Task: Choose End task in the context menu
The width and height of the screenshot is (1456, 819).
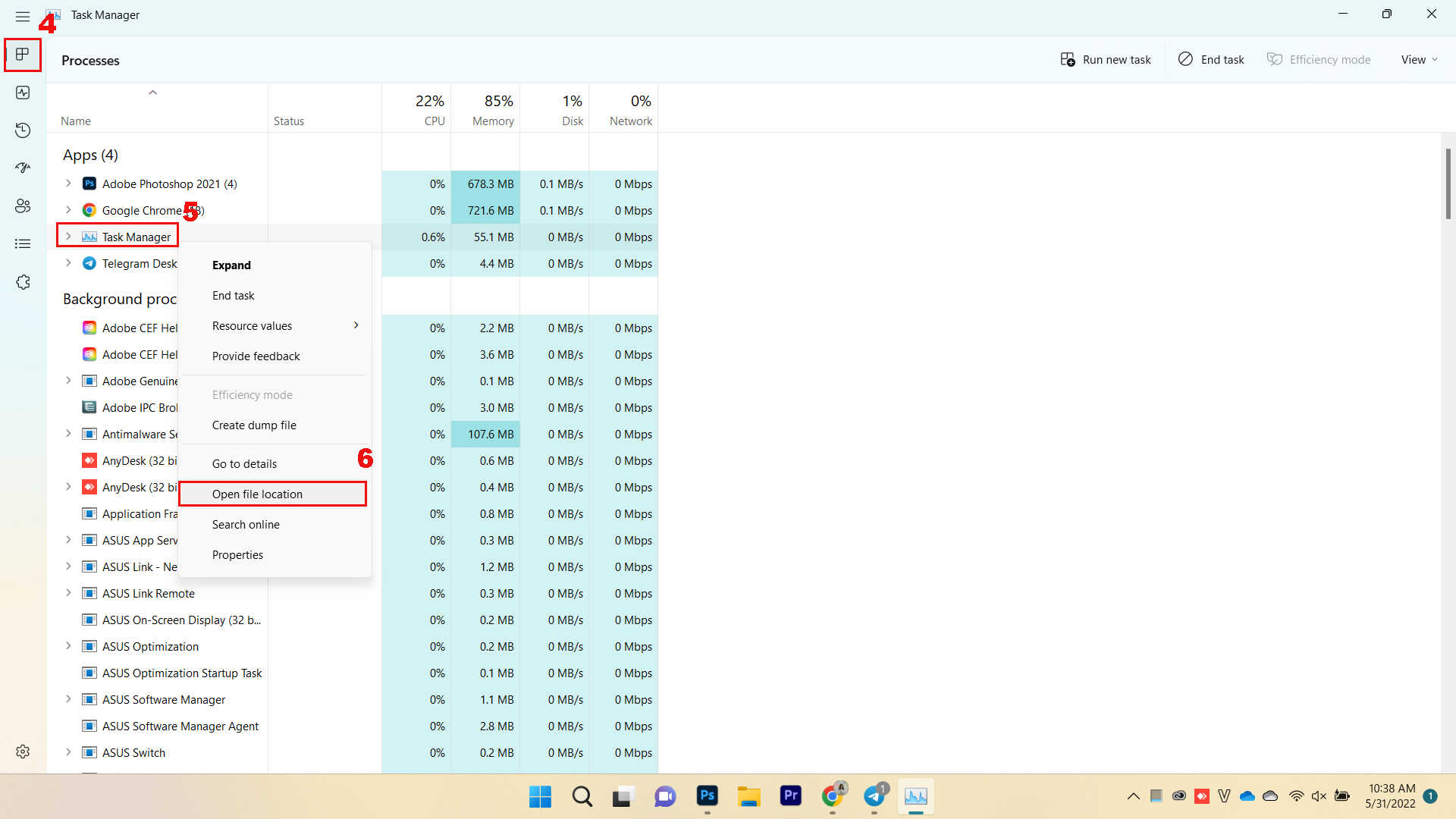Action: [275, 296]
